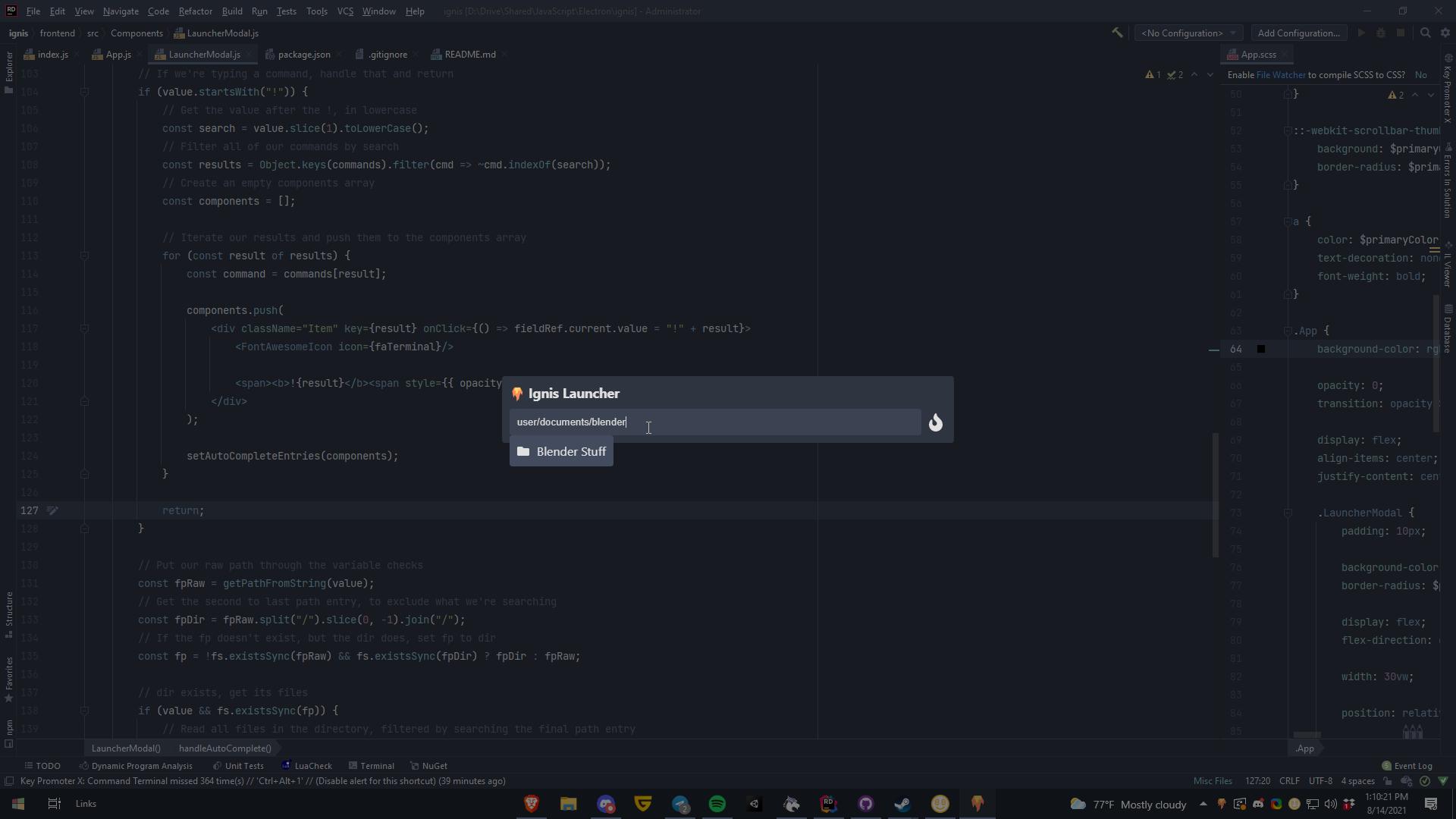The height and width of the screenshot is (819, 1456).
Task: Click ignis in the breadcrumb path
Action: pyautogui.click(x=18, y=33)
